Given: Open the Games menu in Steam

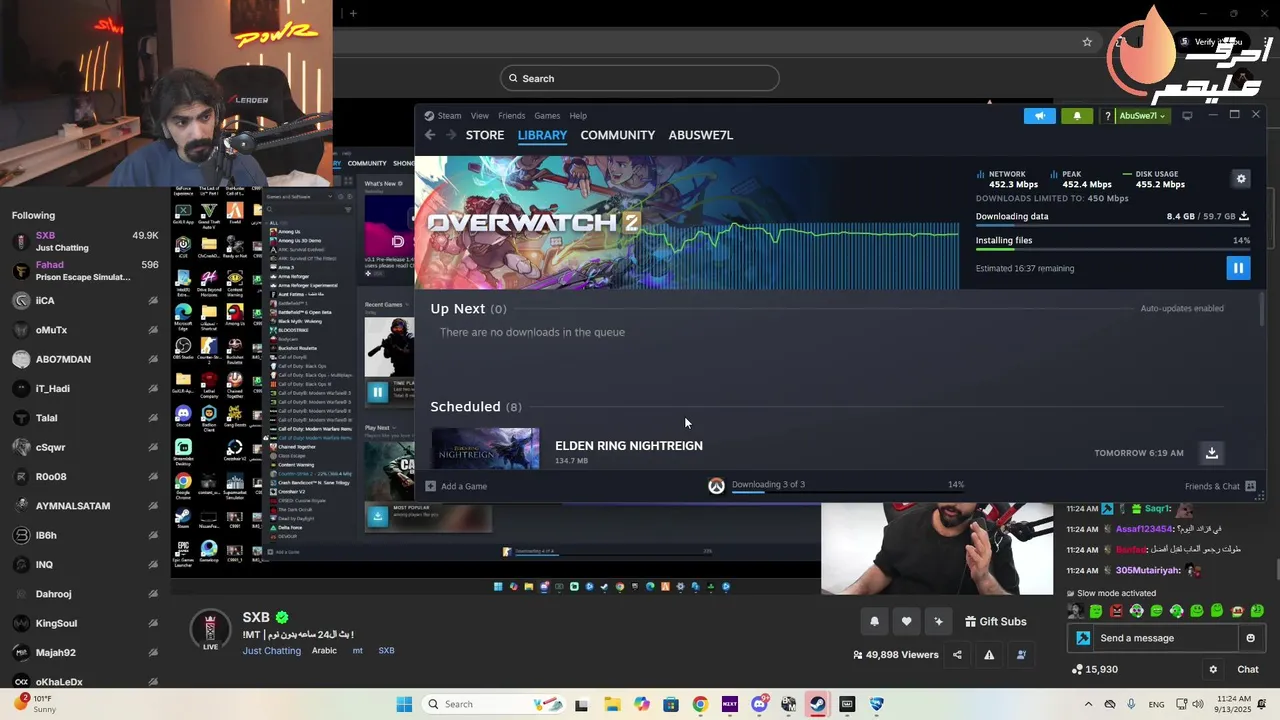Looking at the screenshot, I should (547, 116).
